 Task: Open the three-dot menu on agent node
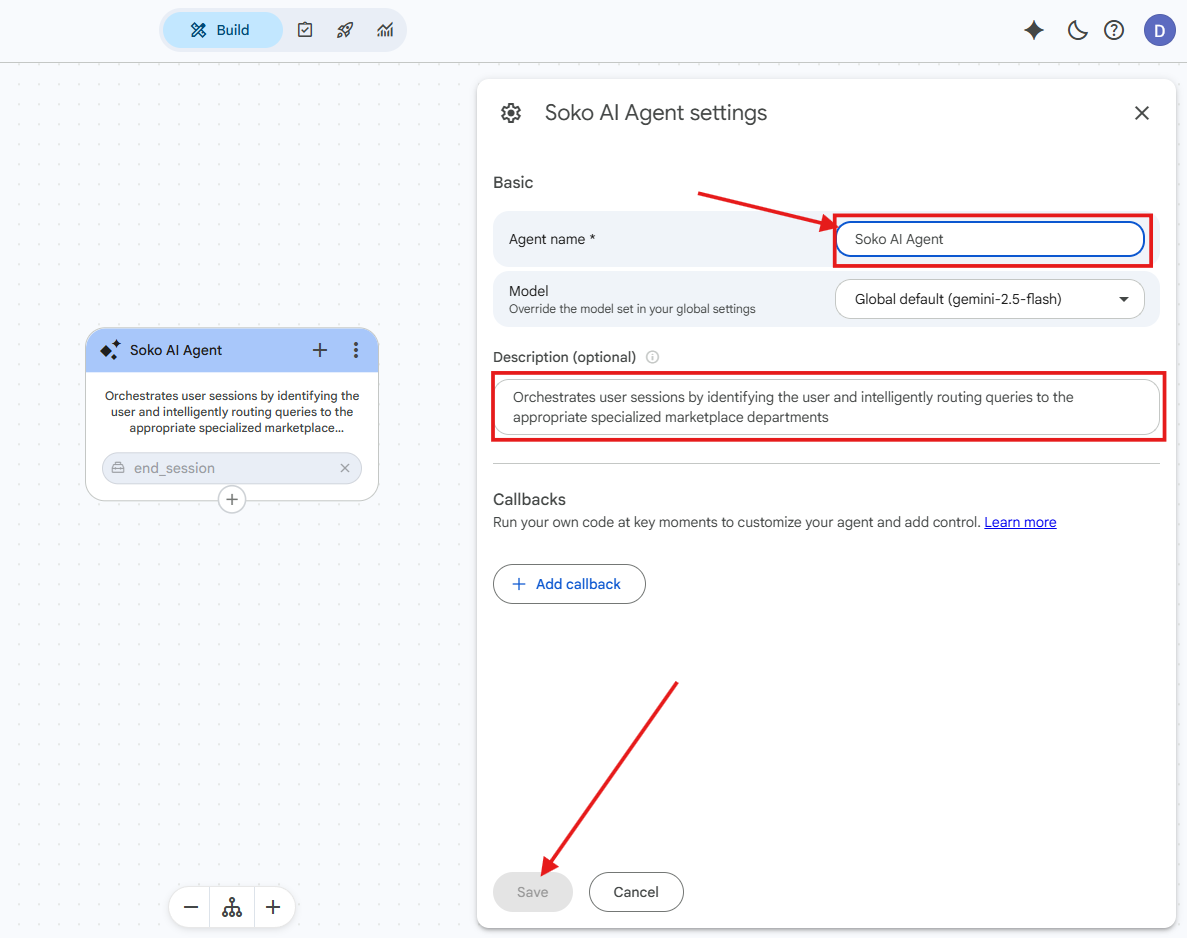356,350
